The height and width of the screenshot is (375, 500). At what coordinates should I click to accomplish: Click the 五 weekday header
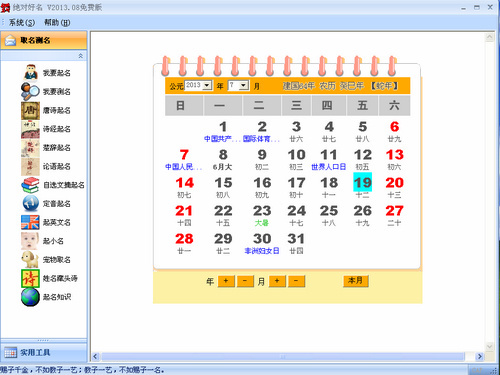coord(362,105)
